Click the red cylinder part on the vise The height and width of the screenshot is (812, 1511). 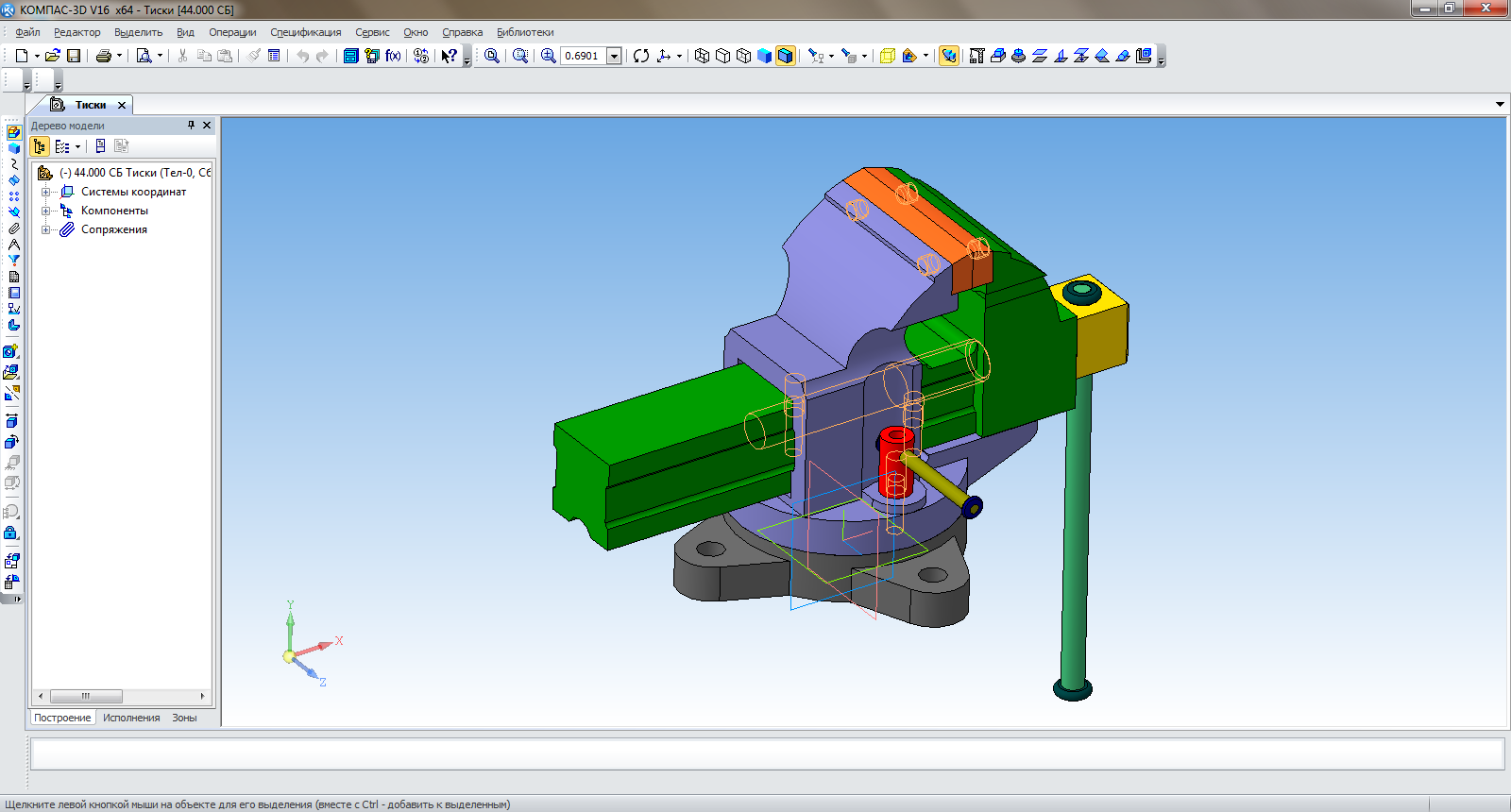[x=894, y=461]
